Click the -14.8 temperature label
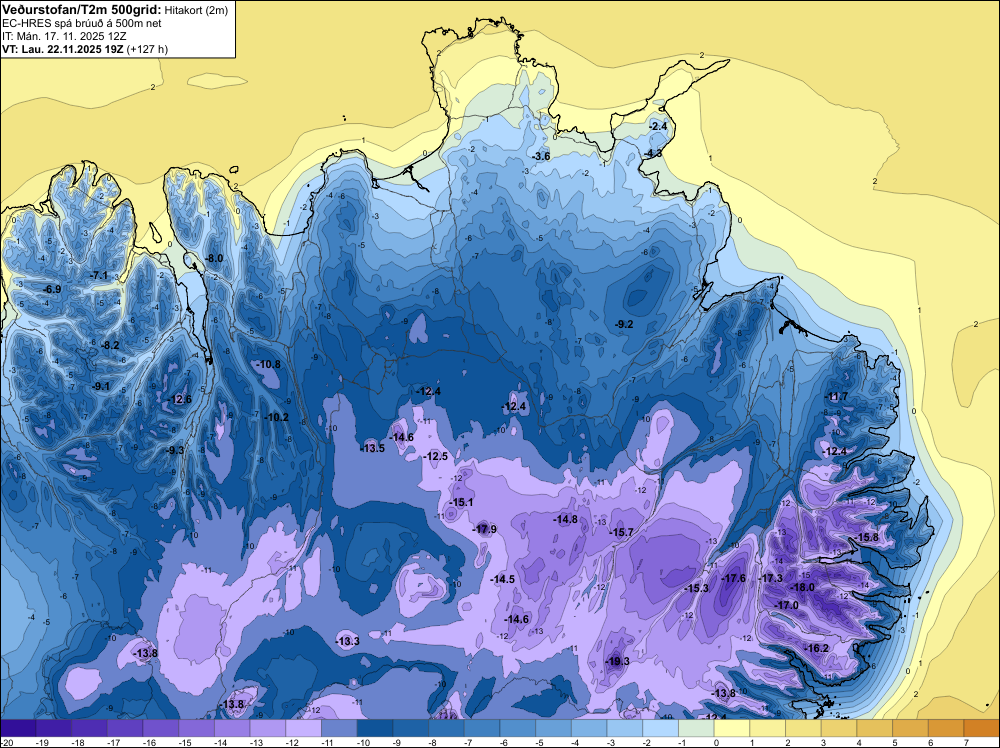The width and height of the screenshot is (1000, 748). pos(566,520)
